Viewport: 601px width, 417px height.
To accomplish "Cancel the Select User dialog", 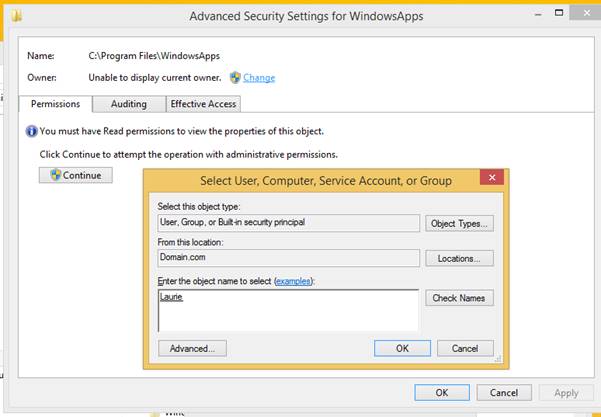I will (465, 348).
